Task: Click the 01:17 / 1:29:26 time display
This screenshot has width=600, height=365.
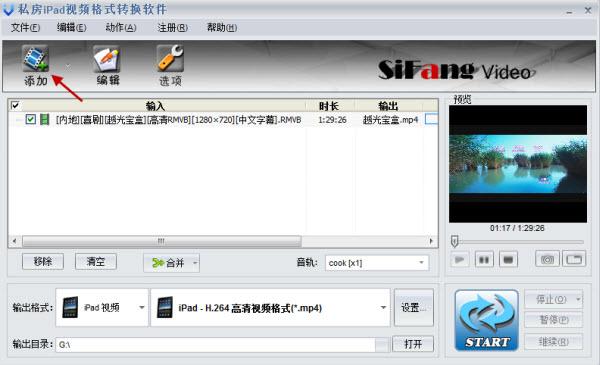Action: point(517,228)
